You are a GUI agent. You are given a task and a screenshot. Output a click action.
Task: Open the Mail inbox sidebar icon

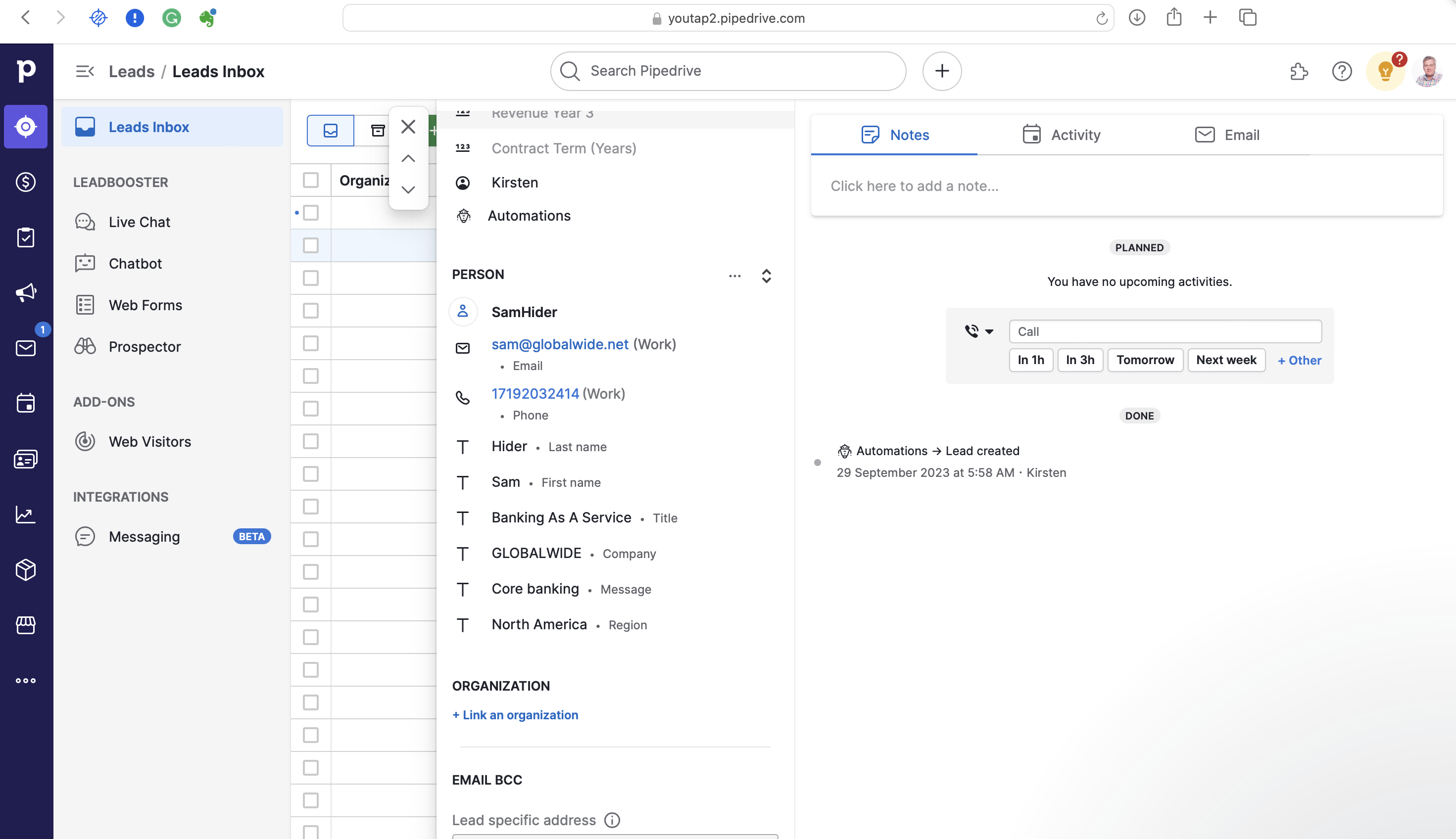coord(26,348)
